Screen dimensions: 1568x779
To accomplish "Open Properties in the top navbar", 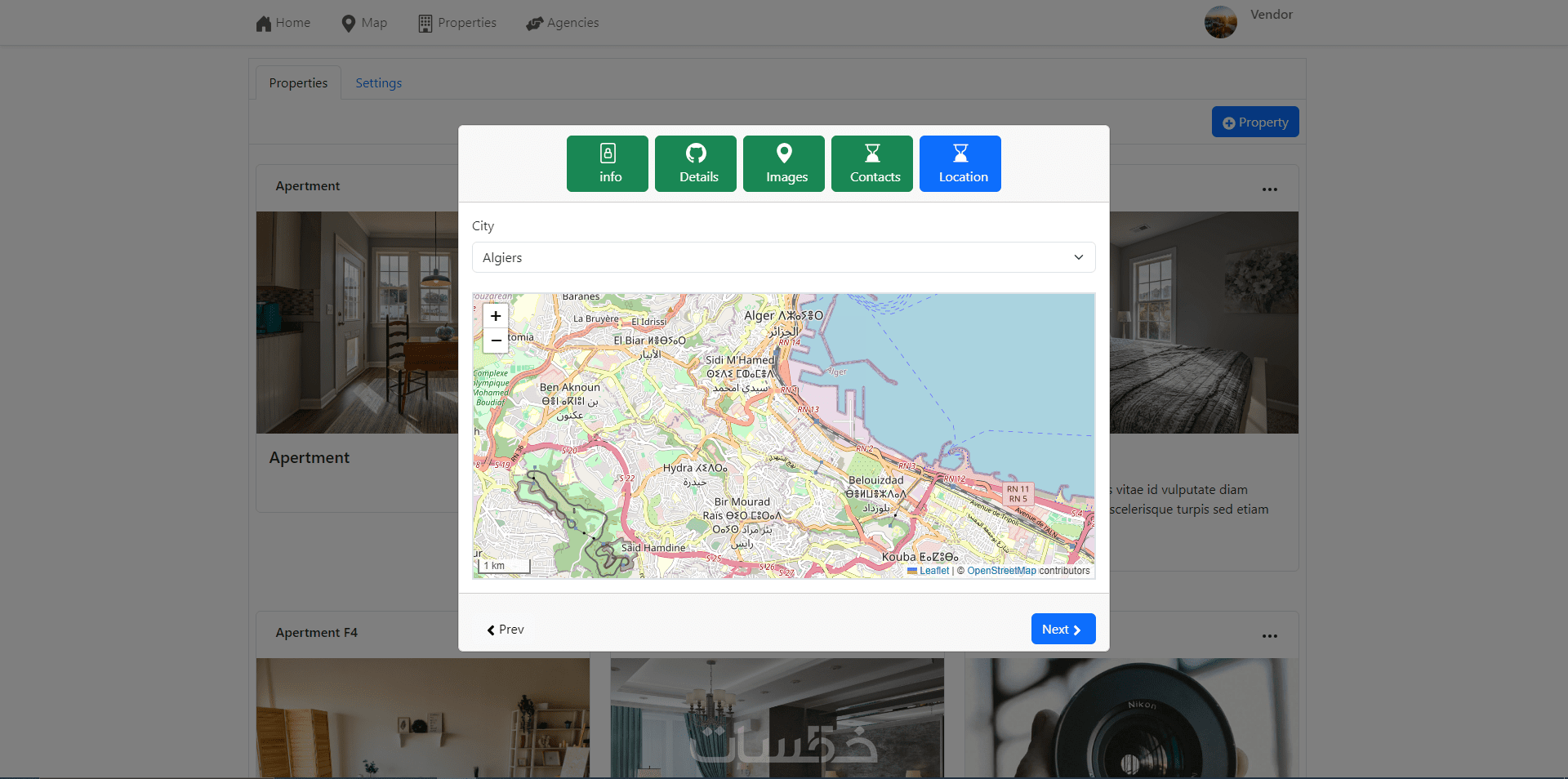I will (457, 23).
